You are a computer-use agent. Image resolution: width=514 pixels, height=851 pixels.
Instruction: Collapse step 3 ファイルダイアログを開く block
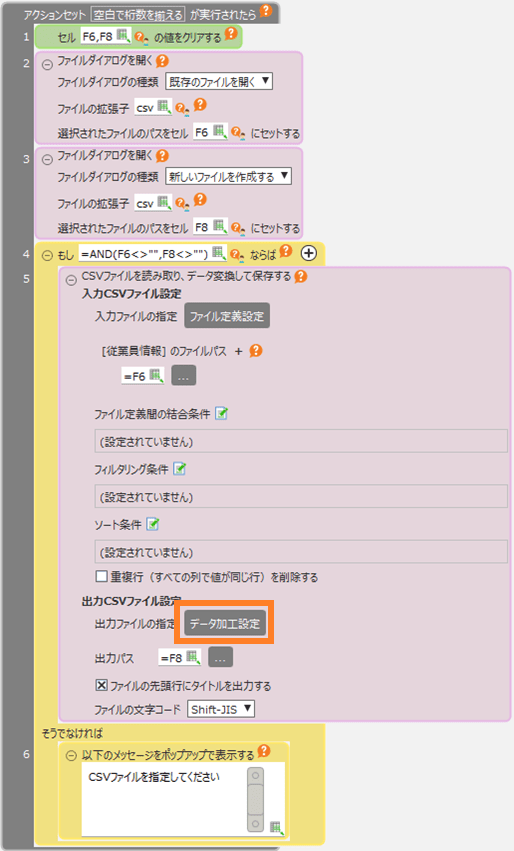coord(47,160)
